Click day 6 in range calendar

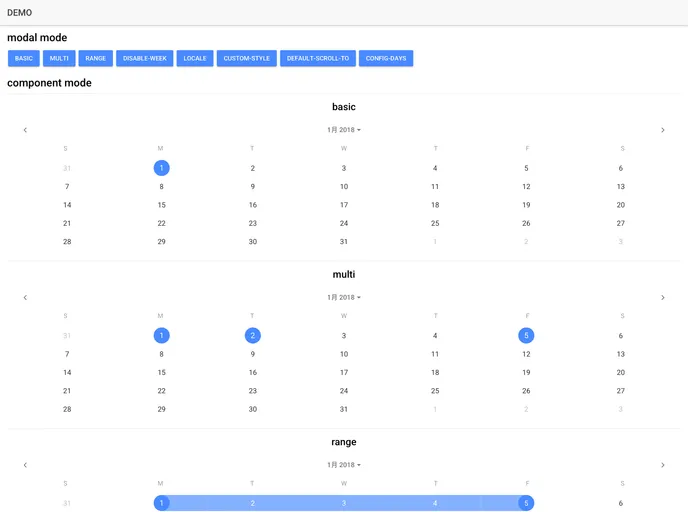[620, 503]
